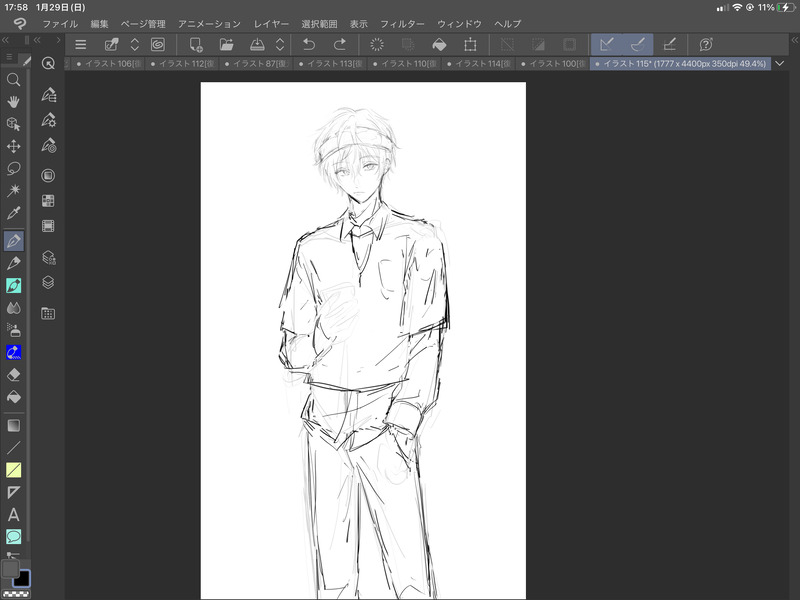Expand the save options up-down arrows
Screen dimensions: 800x600
pos(280,44)
